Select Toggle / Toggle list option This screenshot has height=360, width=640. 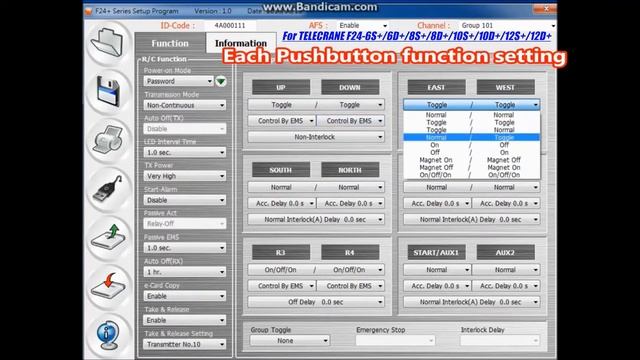coord(471,122)
